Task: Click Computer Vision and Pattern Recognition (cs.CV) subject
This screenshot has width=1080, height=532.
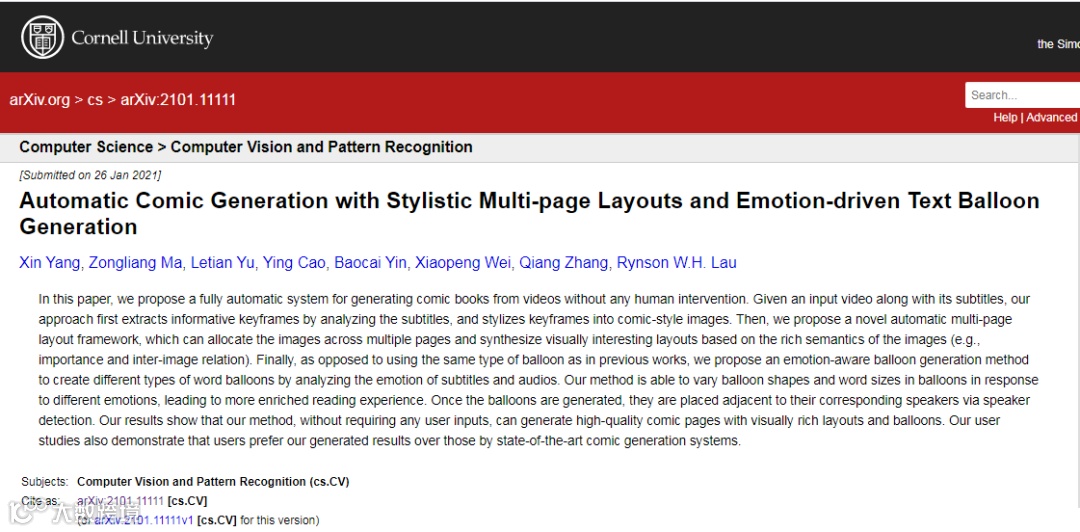Action: (x=213, y=482)
